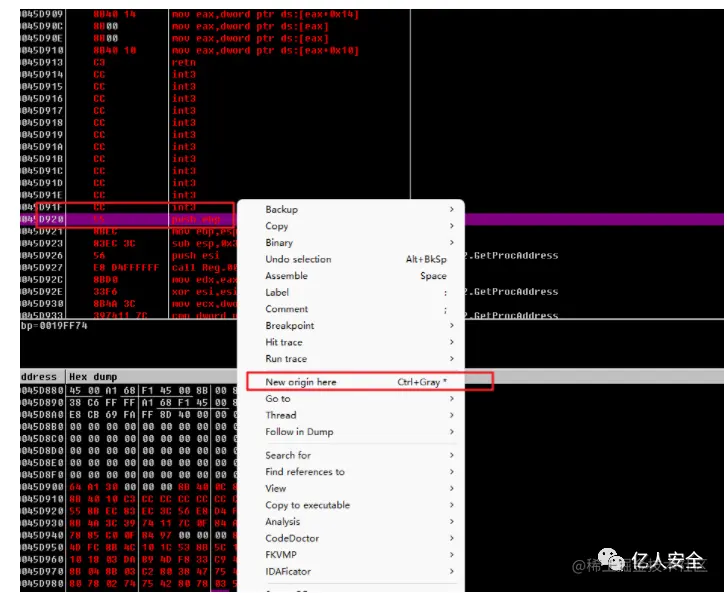Select Comment menu entry
This screenshot has width=727, height=593.
[351, 309]
